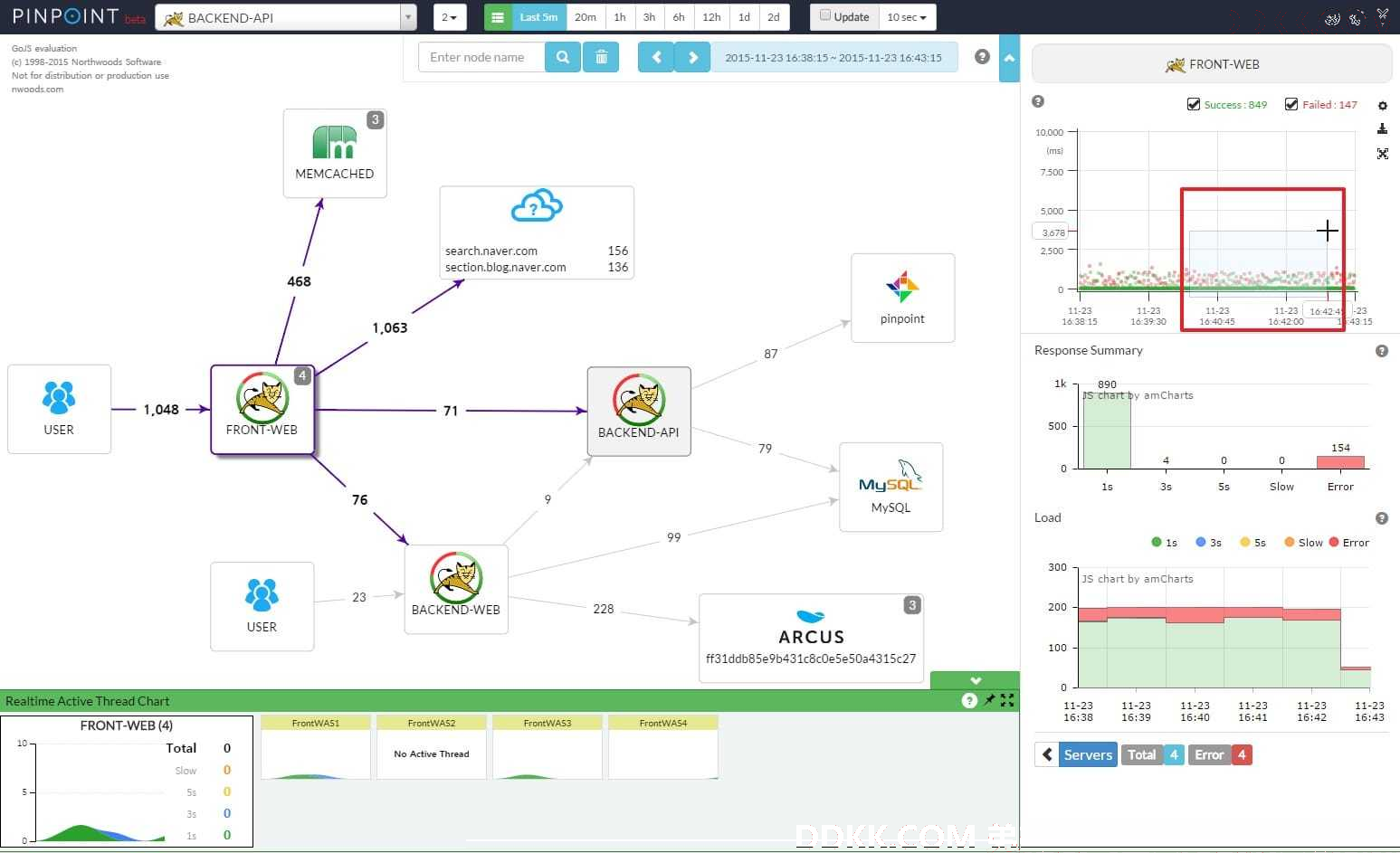Click the Error bar in Response Summary
Screen dimensions: 1400x853
pos(1340,462)
